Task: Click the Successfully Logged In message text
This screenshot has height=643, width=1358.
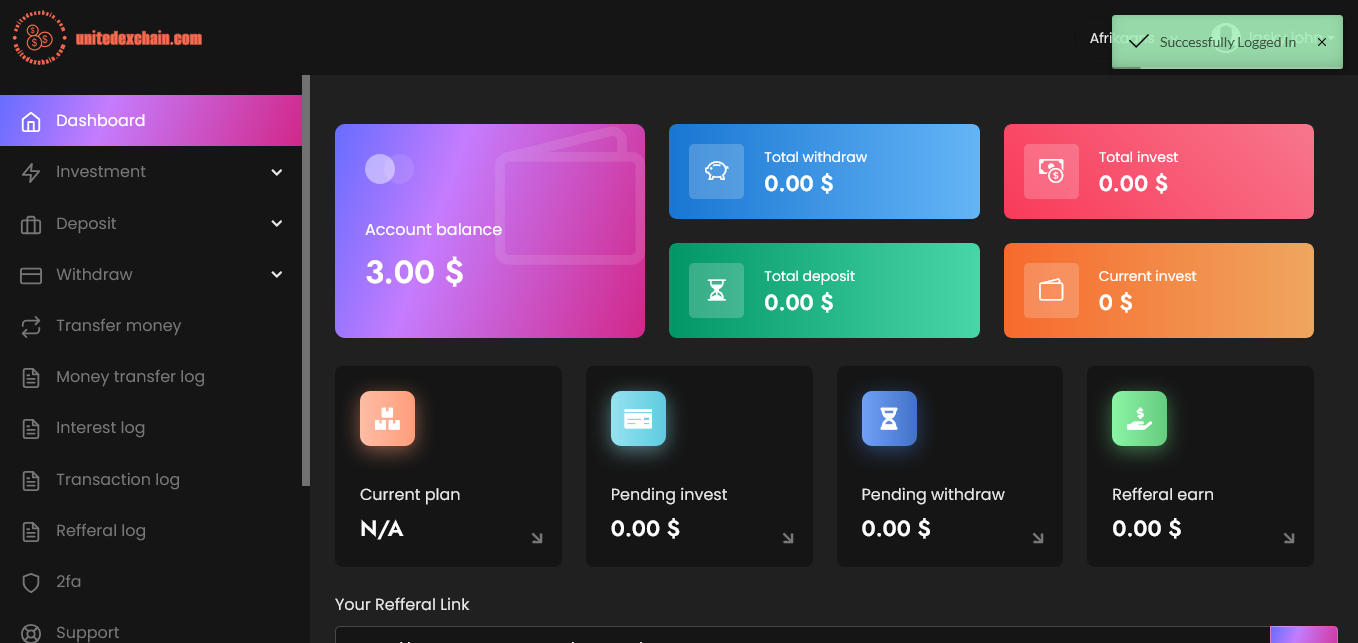Action: click(x=1228, y=42)
